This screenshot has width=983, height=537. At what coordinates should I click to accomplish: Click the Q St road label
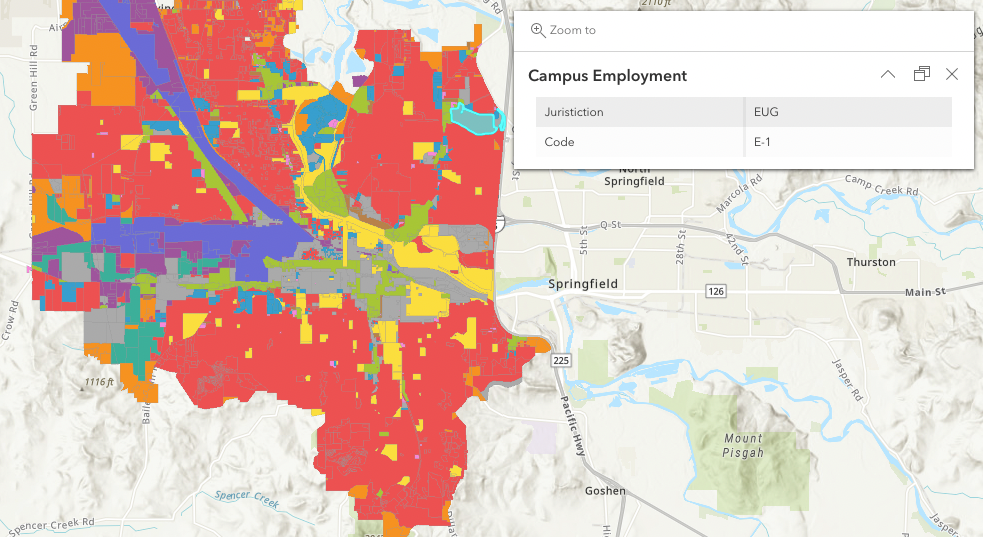(x=610, y=224)
